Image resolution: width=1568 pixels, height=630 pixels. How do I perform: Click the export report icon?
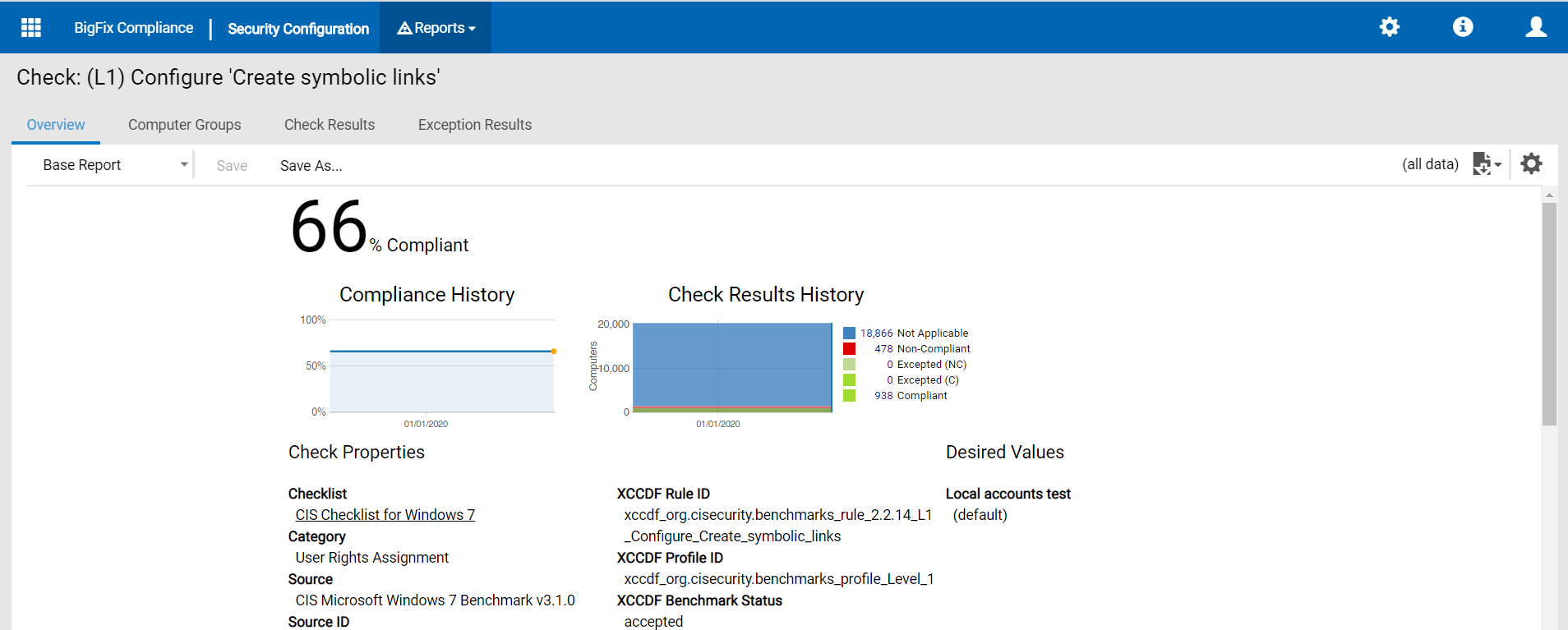click(1486, 164)
